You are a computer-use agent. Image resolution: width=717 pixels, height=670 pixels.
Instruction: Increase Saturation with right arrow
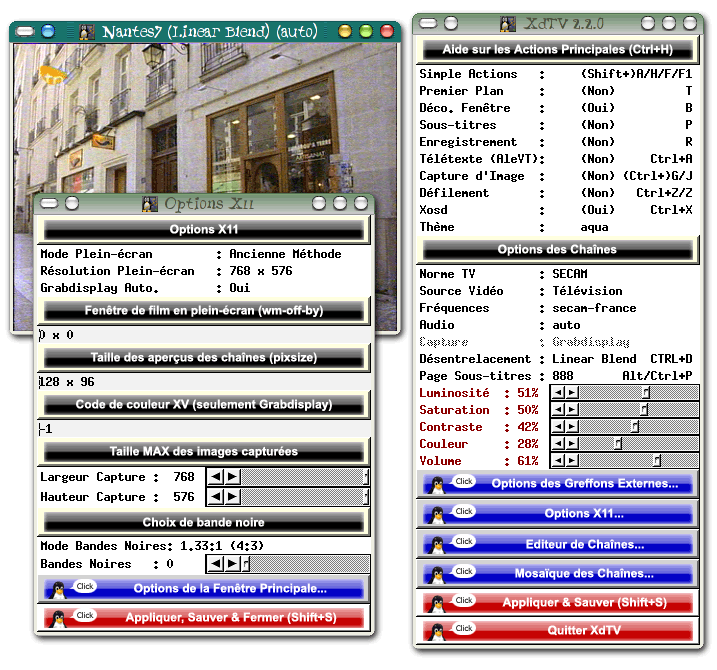(x=572, y=409)
